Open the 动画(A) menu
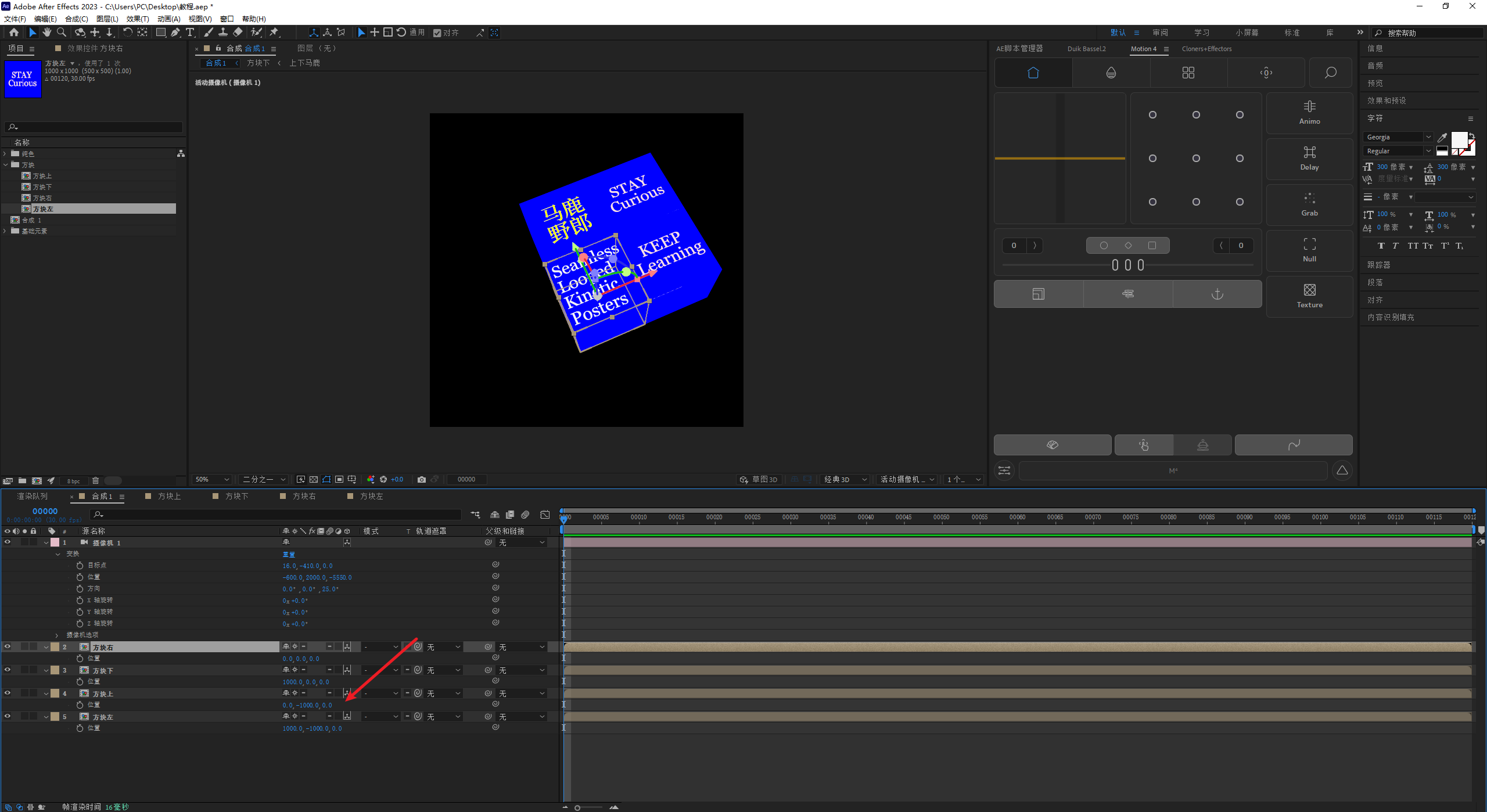1487x812 pixels. (168, 19)
